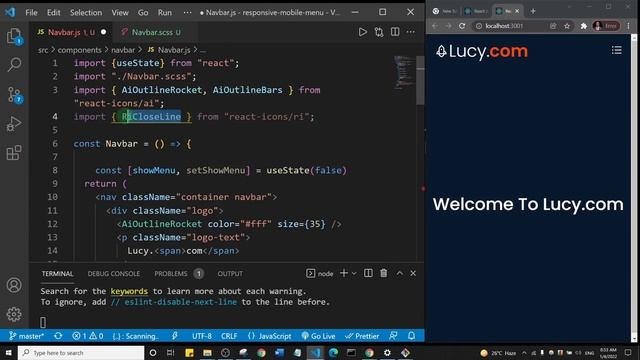Switch to PROBLEMS panel tab
The height and width of the screenshot is (360, 640).
tap(171, 273)
